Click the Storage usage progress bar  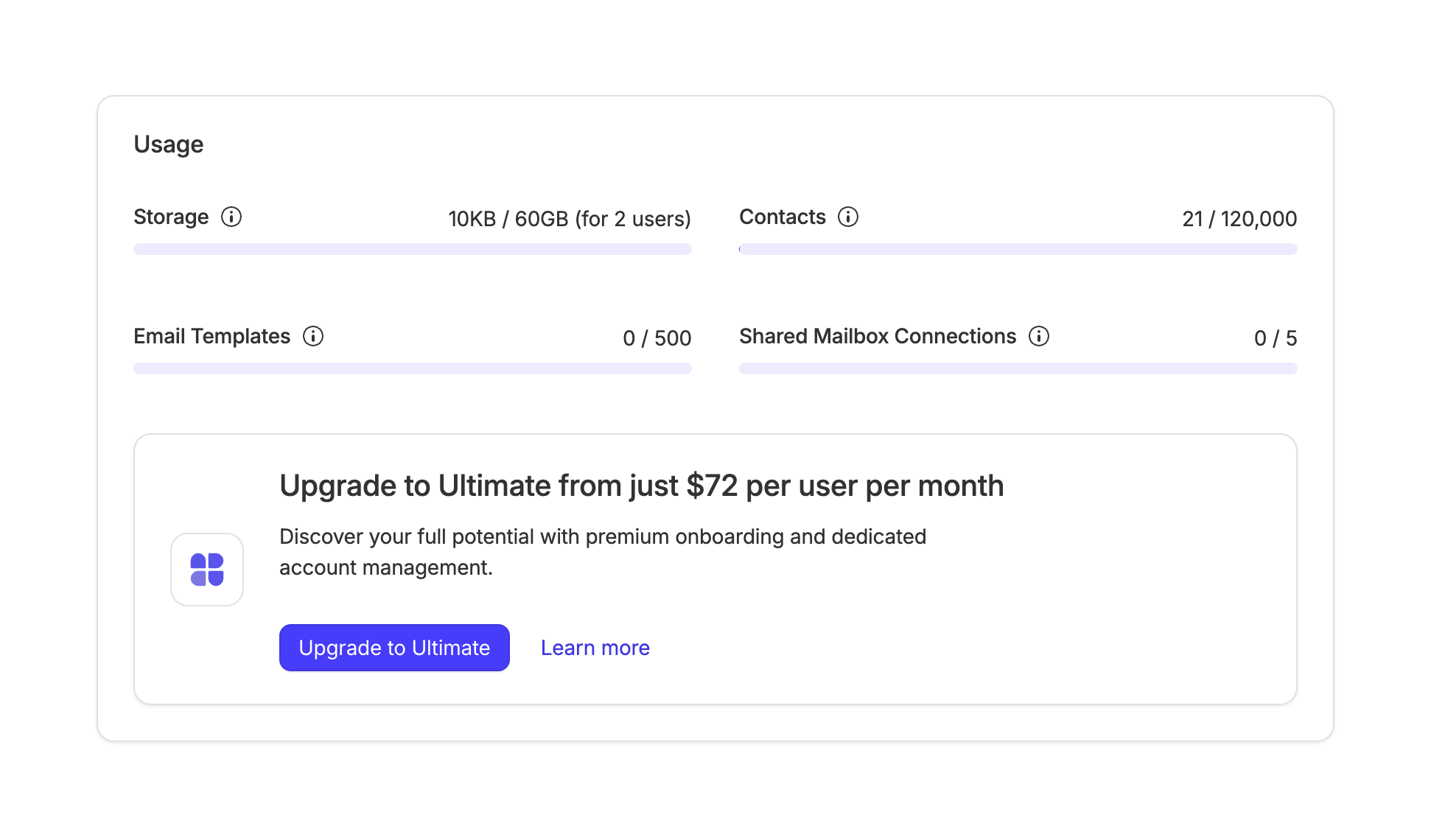pyautogui.click(x=412, y=249)
